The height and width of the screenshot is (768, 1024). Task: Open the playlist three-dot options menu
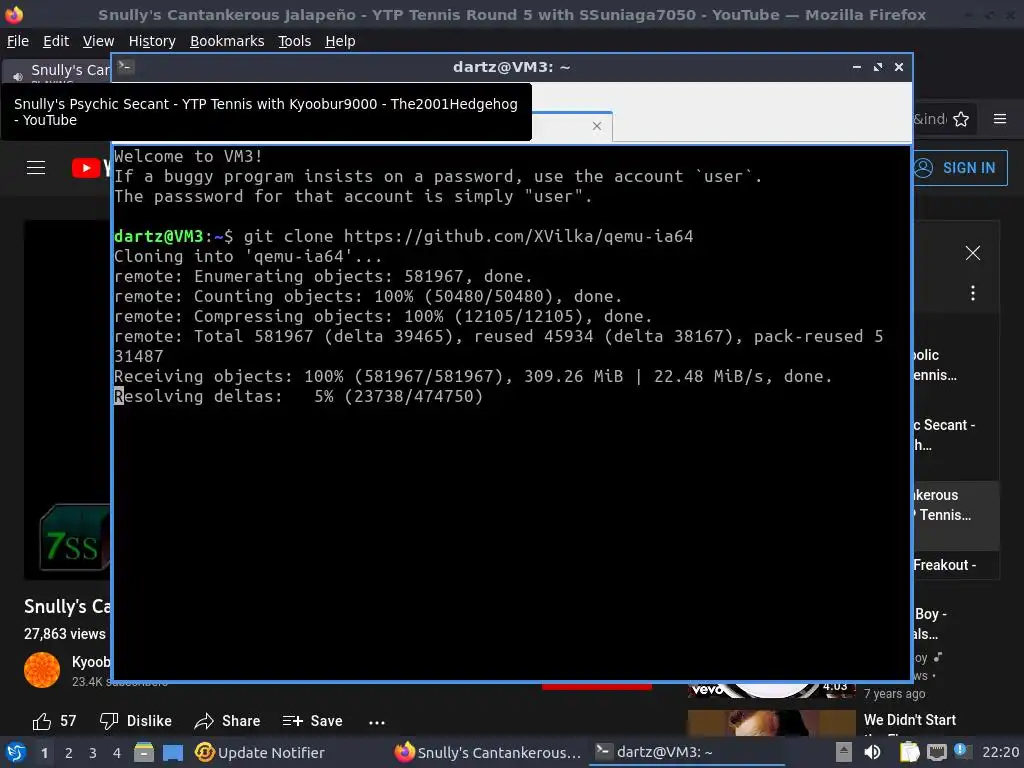[x=972, y=293]
